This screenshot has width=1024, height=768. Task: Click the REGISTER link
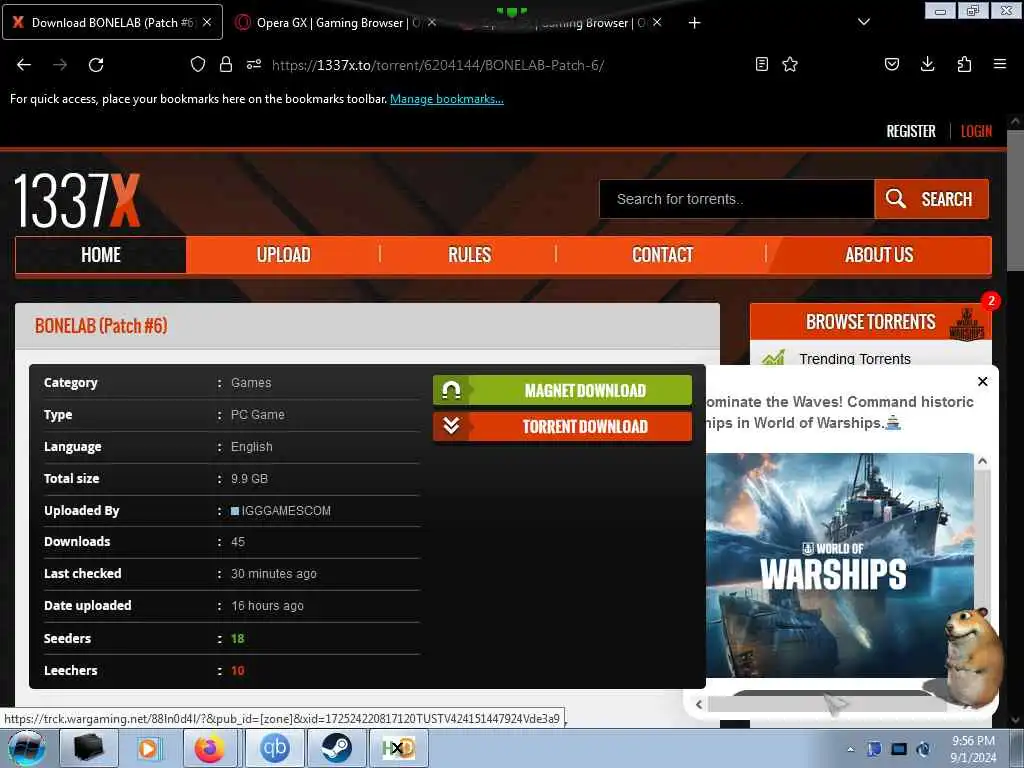(911, 131)
